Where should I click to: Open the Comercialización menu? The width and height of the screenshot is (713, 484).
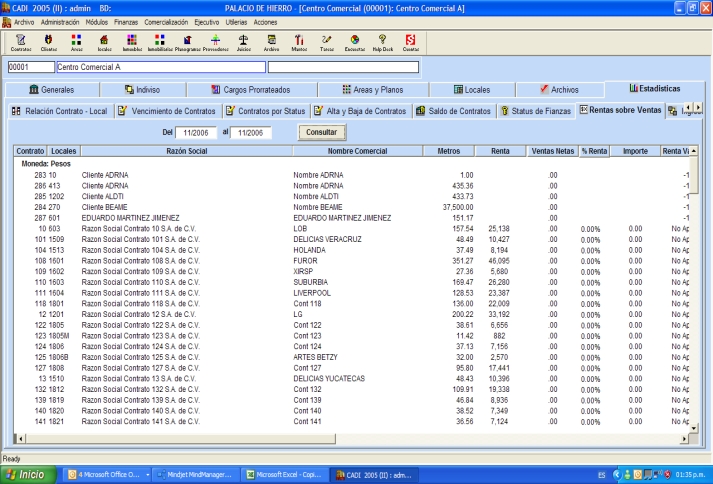click(x=175, y=20)
